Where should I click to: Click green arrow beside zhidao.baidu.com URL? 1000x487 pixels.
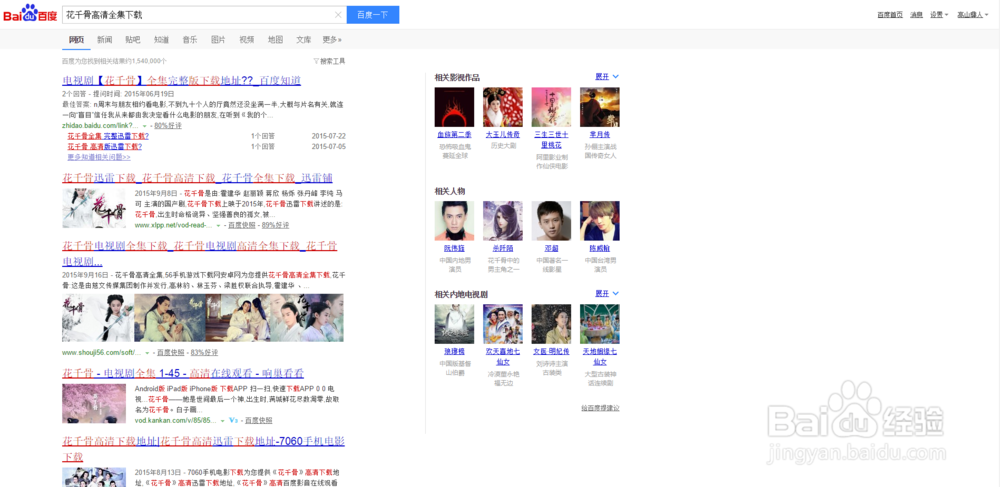click(x=143, y=126)
